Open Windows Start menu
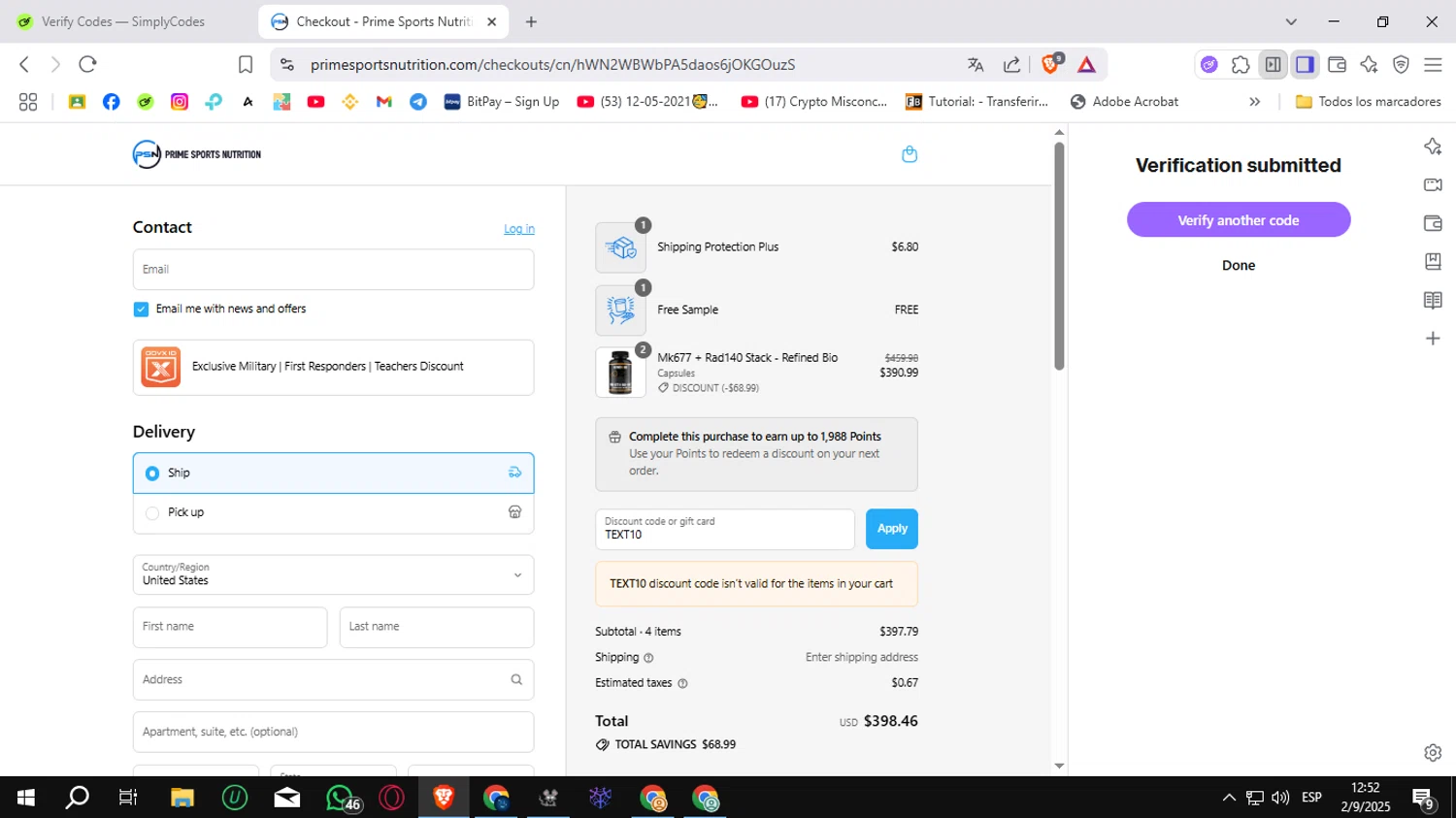The image size is (1456, 818). click(26, 798)
